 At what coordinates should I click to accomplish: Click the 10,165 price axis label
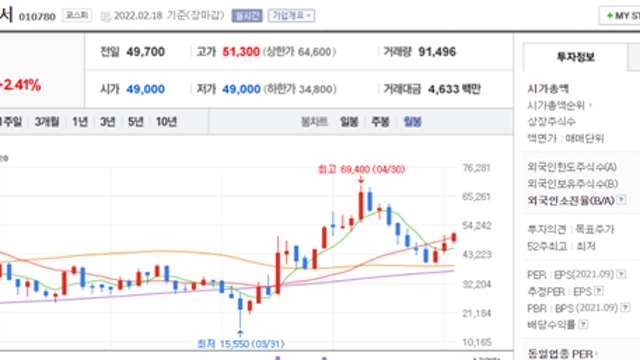pos(477,342)
